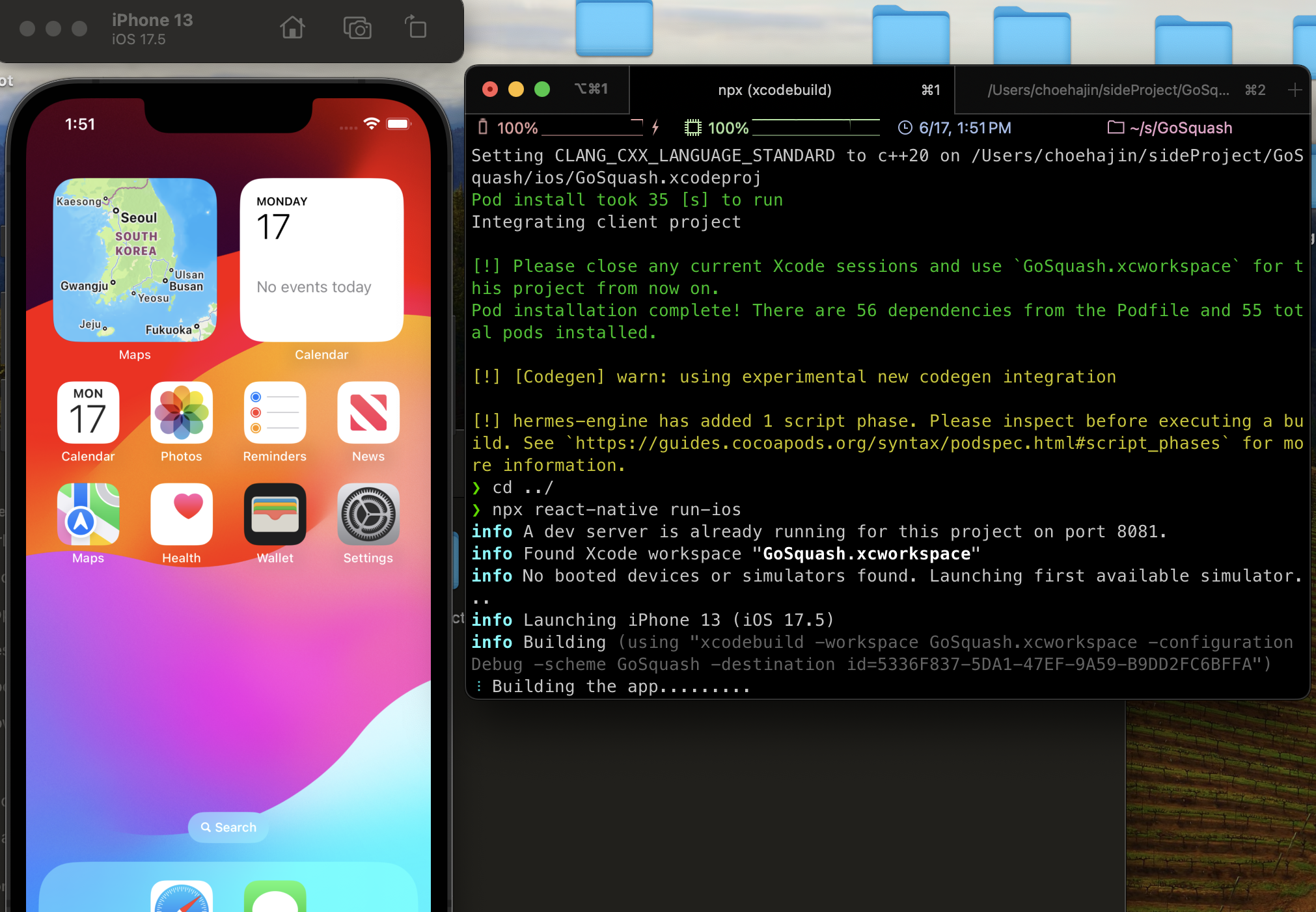1316x912 pixels.
Task: Click the iPhone Wi-Fi status icon
Action: 372,124
